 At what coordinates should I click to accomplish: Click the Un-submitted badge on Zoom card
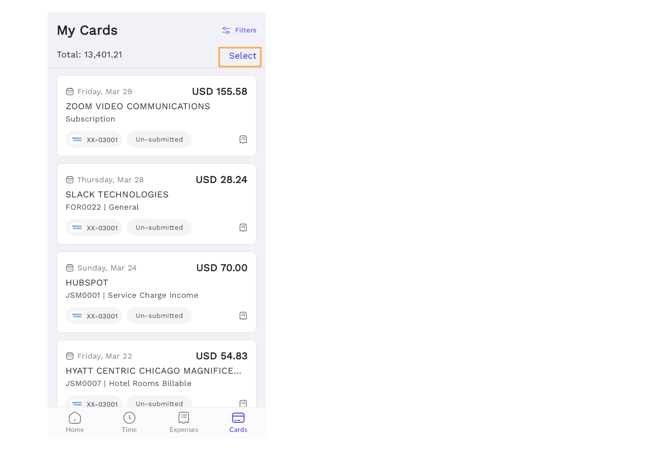[x=159, y=140]
